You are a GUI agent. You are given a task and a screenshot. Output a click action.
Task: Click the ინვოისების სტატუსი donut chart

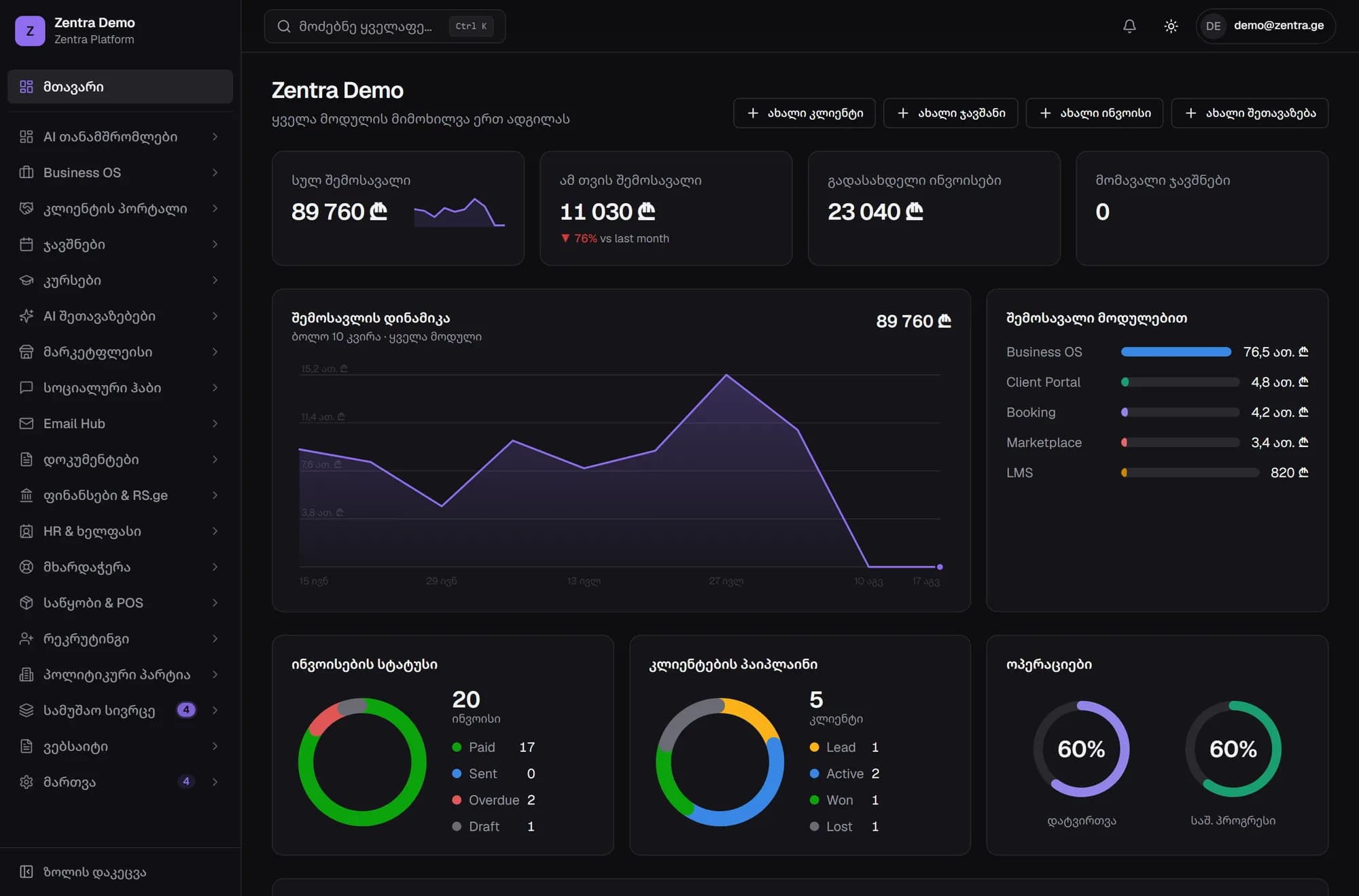click(x=362, y=762)
